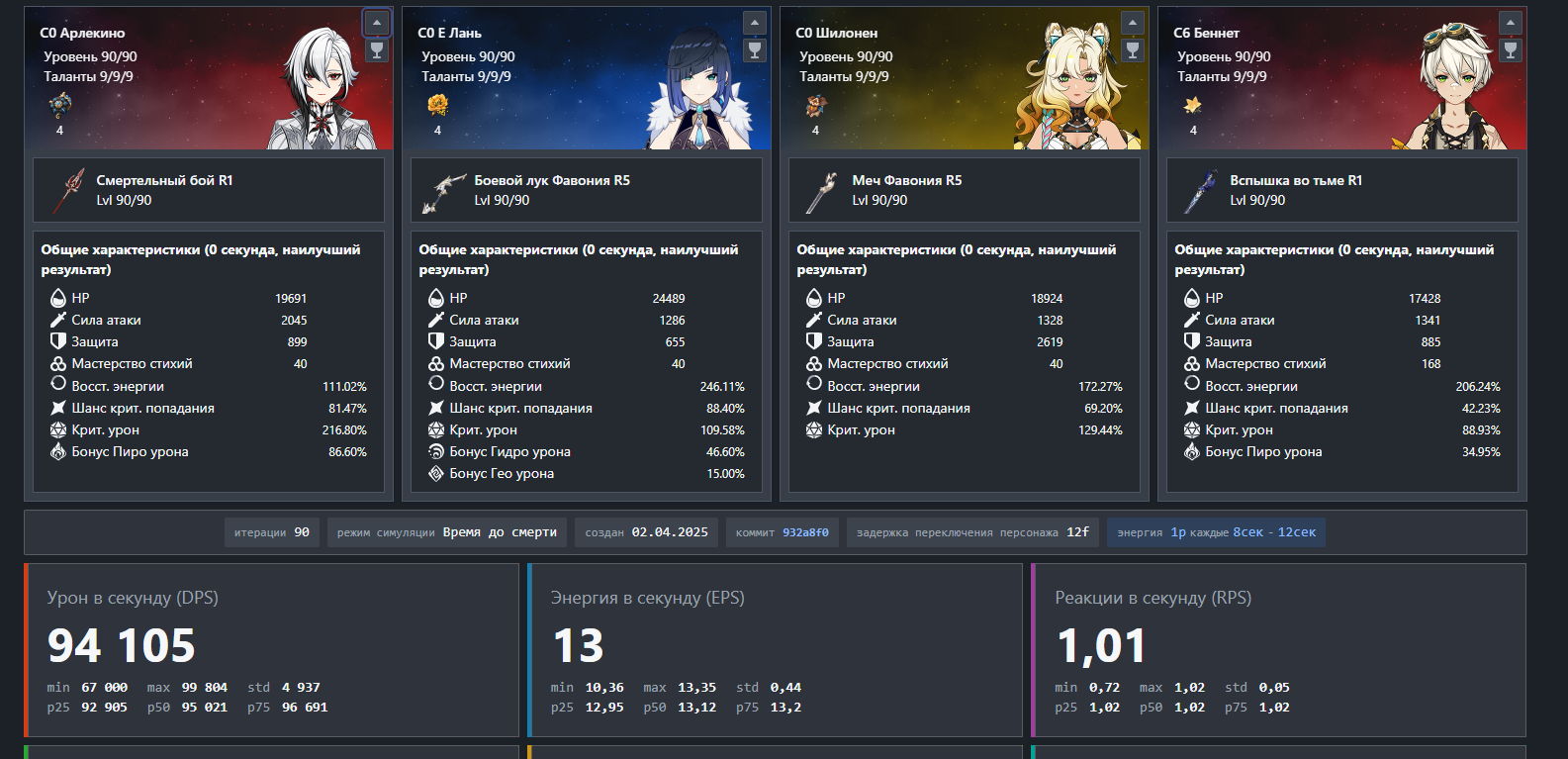1568x759 pixels.
Task: Click the режим симуляции Время до смерти chip
Action: [x=447, y=532]
